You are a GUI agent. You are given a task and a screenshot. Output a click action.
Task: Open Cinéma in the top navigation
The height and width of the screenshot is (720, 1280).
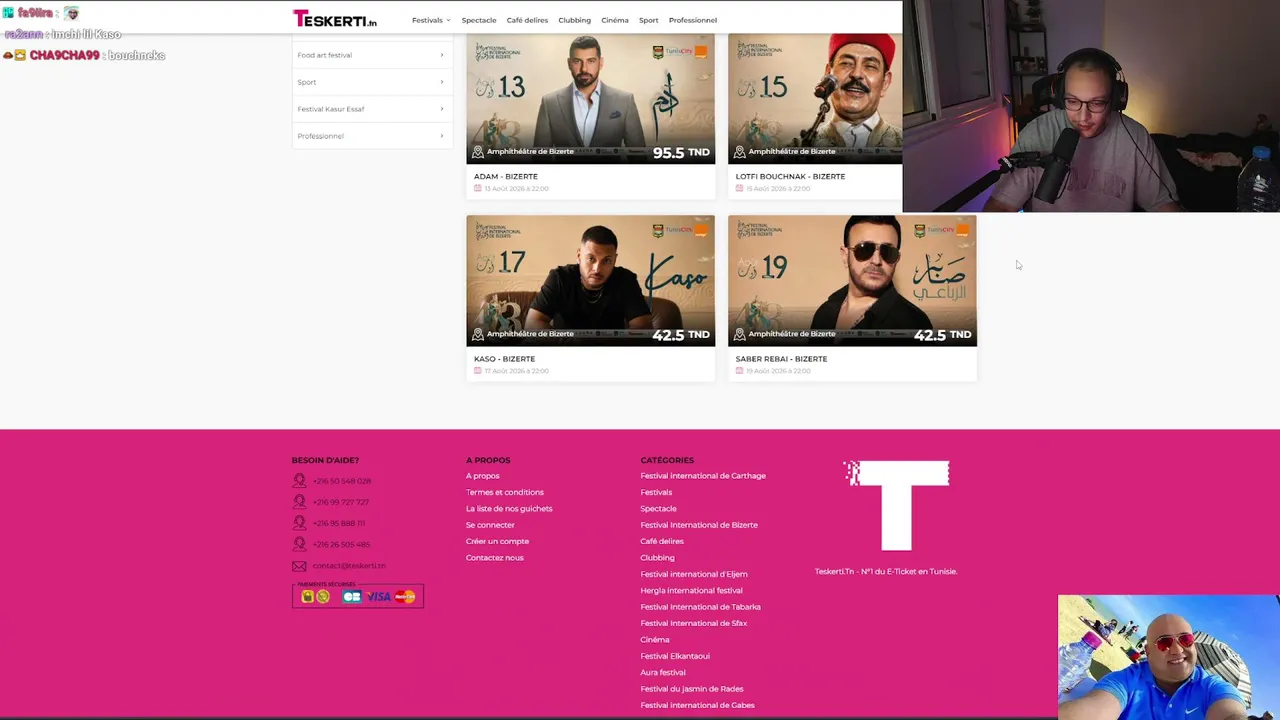coord(615,20)
